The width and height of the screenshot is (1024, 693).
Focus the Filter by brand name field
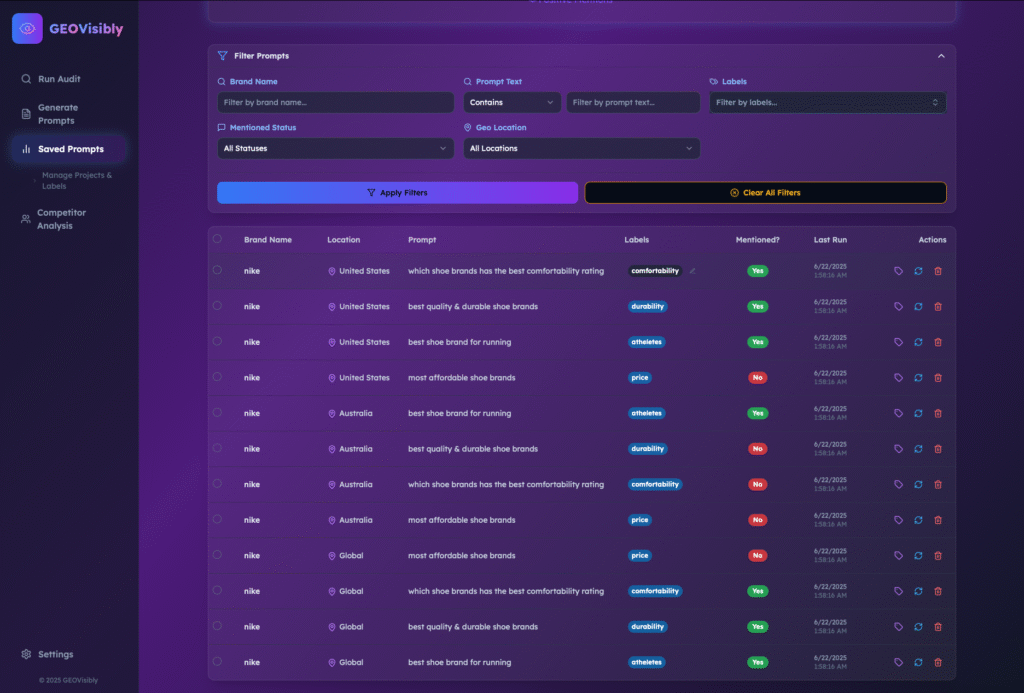pyautogui.click(x=335, y=103)
